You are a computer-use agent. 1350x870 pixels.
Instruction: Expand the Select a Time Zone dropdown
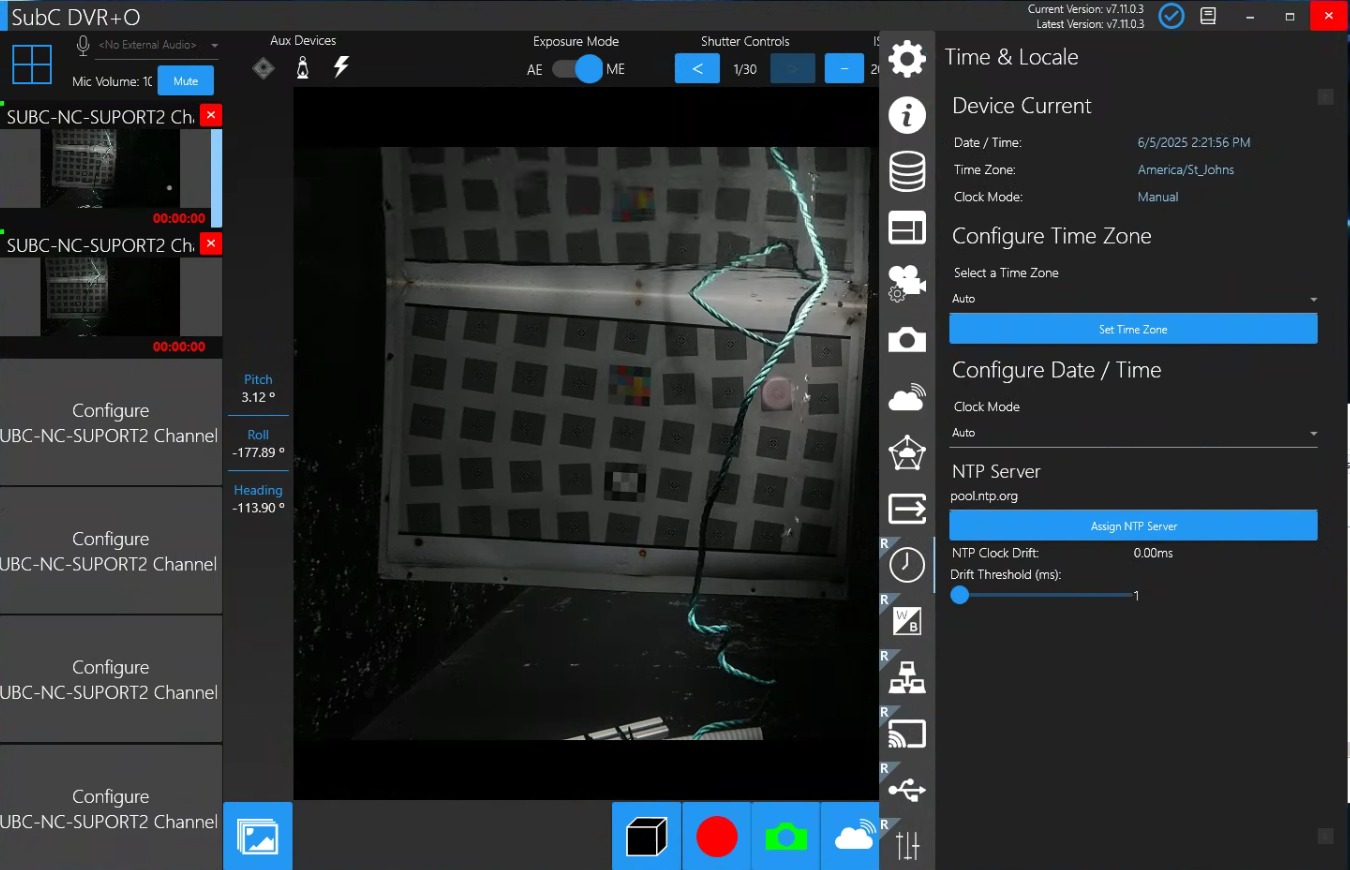1132,299
